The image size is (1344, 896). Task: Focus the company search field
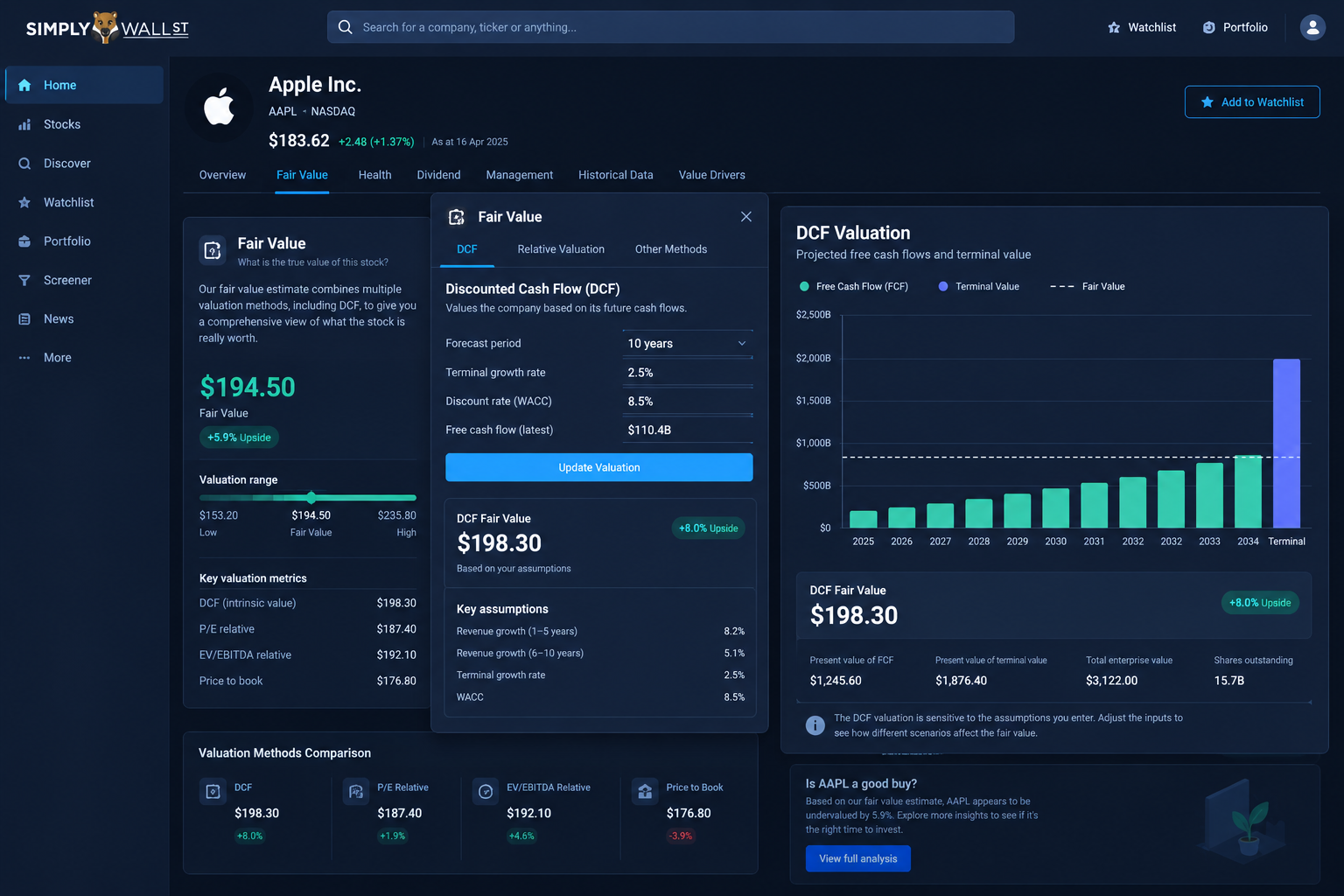point(671,27)
